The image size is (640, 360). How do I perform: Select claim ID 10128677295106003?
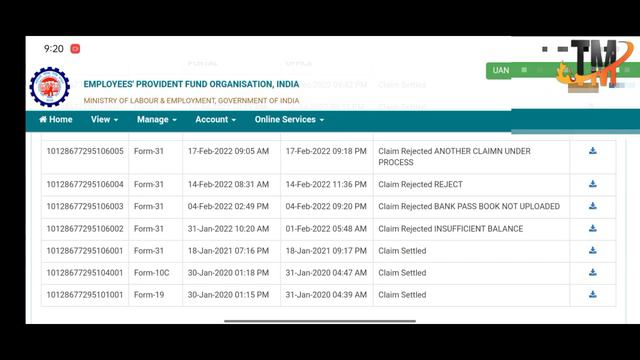[x=85, y=207]
